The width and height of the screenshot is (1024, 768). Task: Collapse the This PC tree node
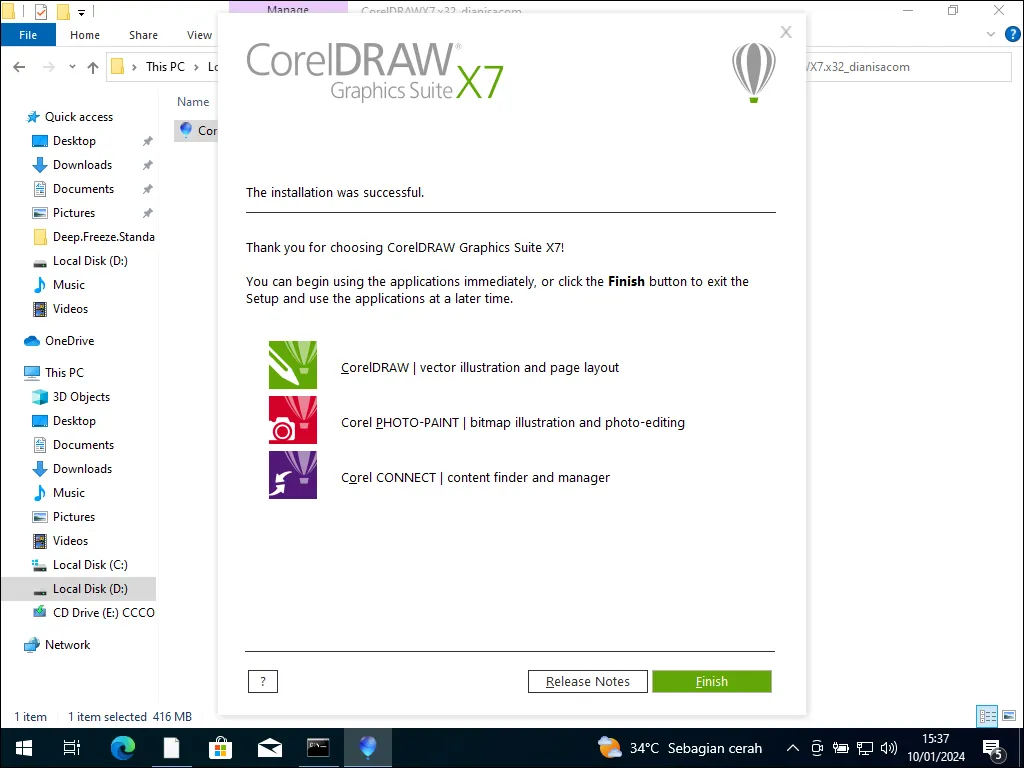(14, 373)
